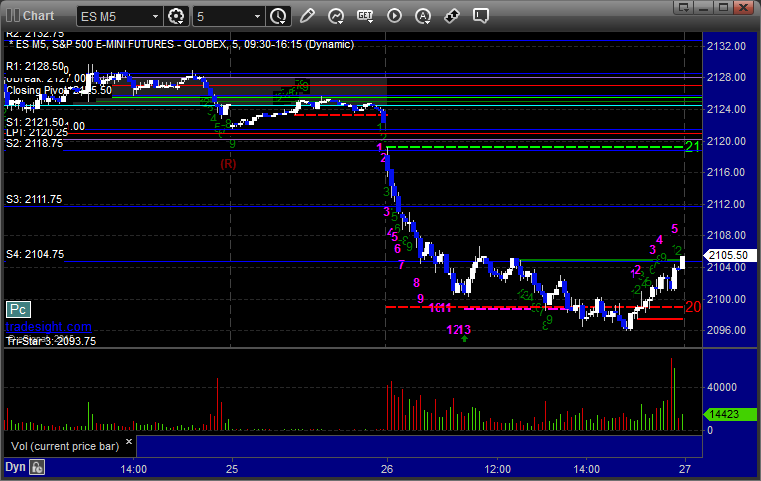Click the R1: 2128.50 pivot label
This screenshot has width=761, height=481.
click(x=35, y=66)
